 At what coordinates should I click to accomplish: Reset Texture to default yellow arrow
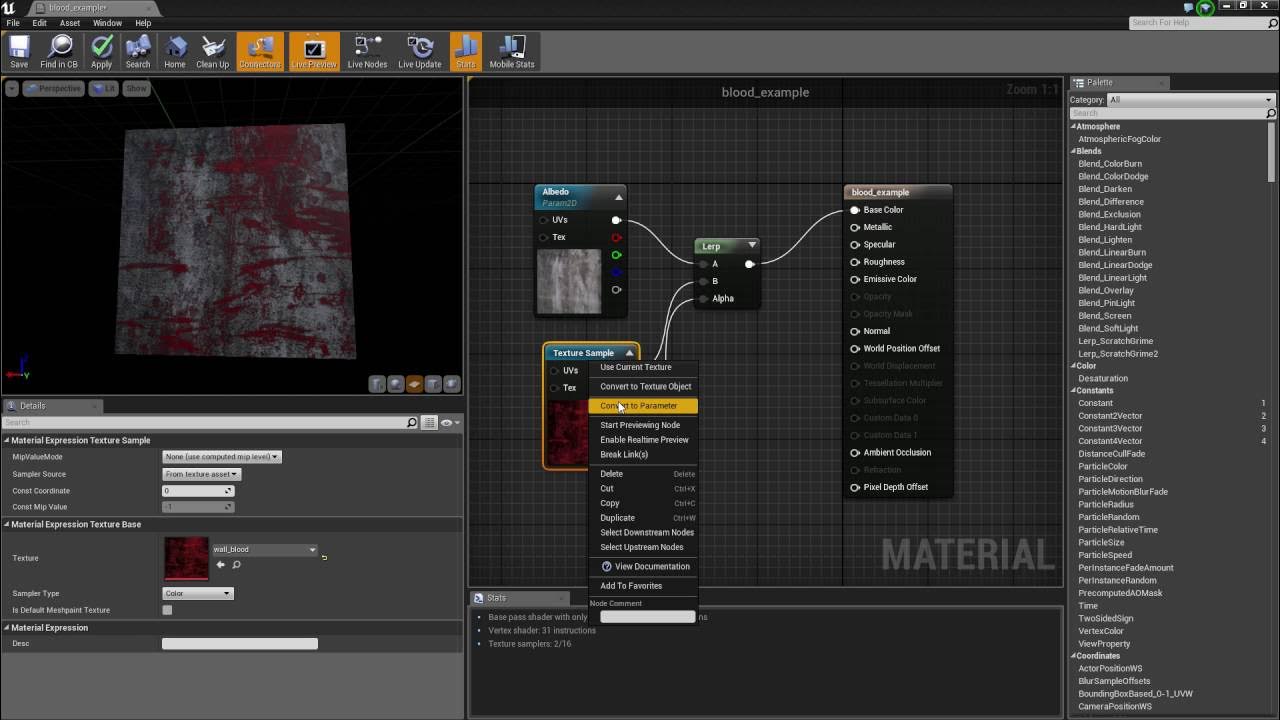coord(324,557)
